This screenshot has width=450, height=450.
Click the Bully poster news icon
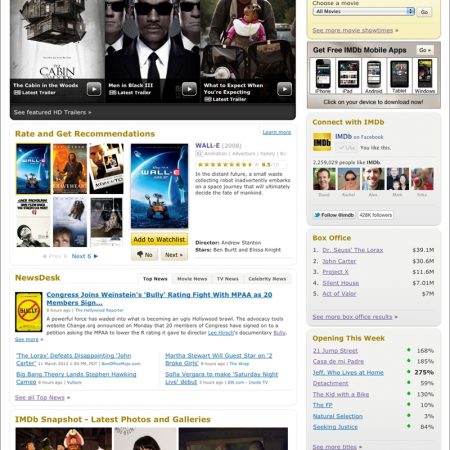[29, 312]
